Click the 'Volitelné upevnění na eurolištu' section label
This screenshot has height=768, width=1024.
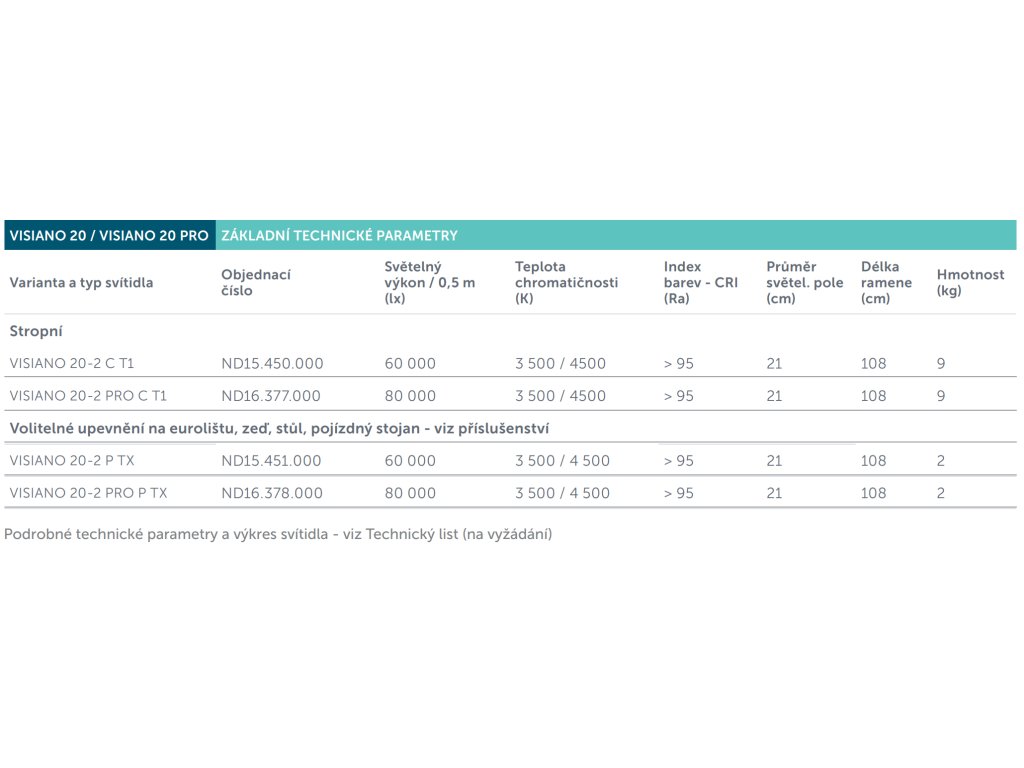[x=279, y=428]
